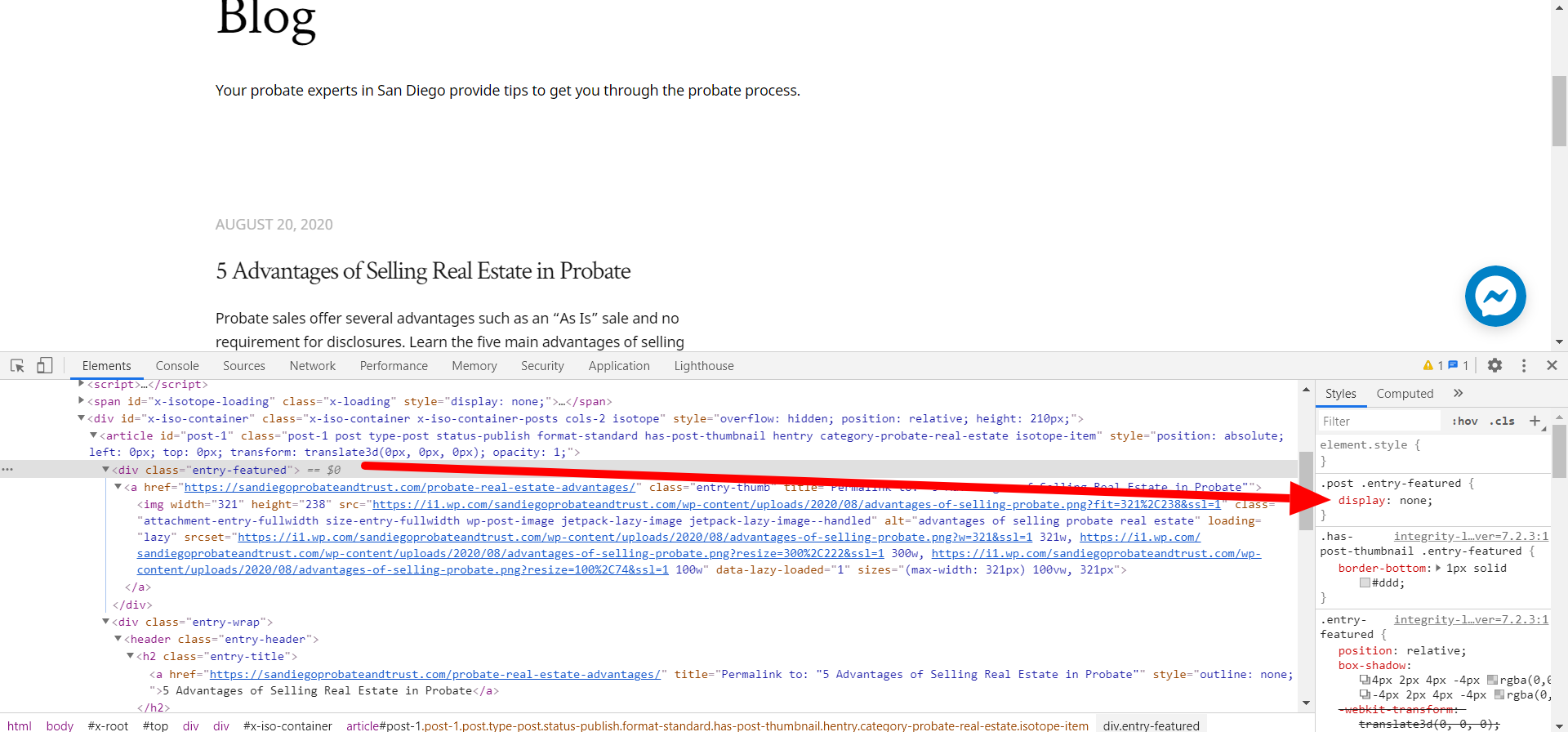
Task: Open the Console tab
Action: pyautogui.click(x=177, y=366)
